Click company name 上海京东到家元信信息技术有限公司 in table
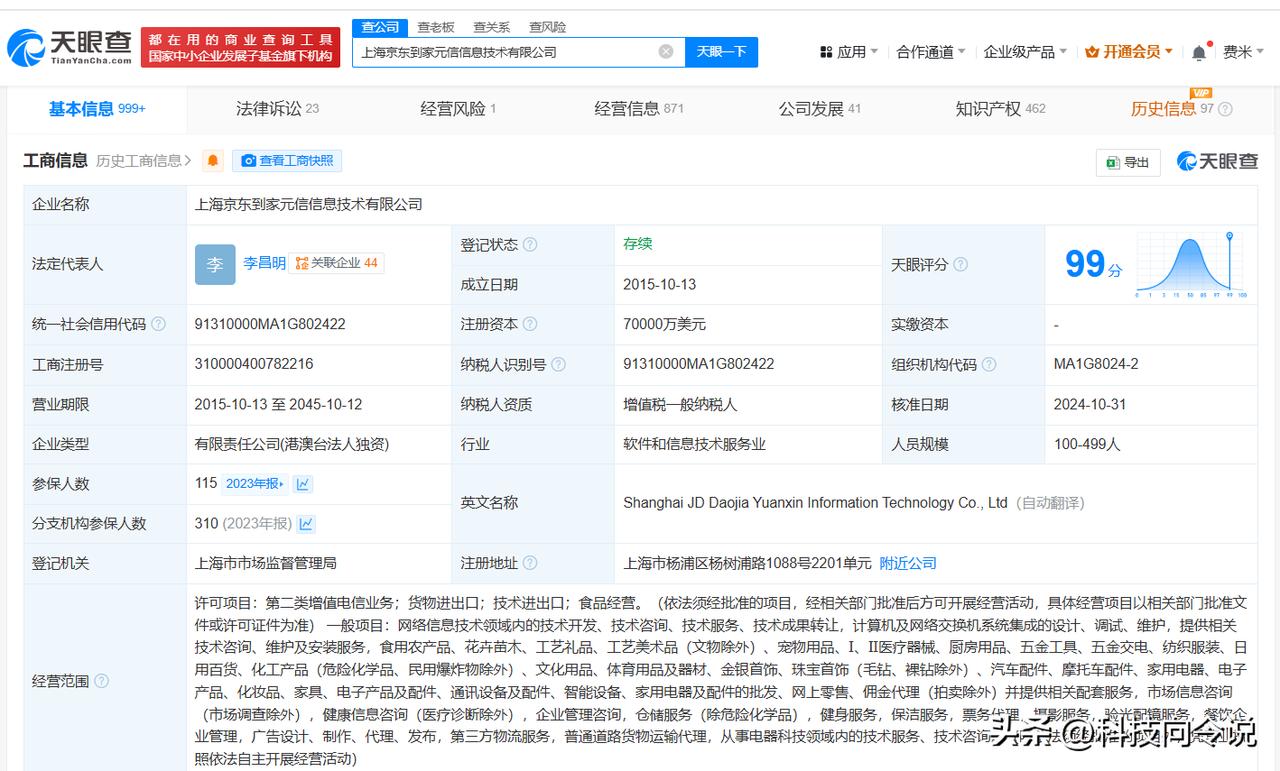The height and width of the screenshot is (771, 1280). click(x=309, y=204)
